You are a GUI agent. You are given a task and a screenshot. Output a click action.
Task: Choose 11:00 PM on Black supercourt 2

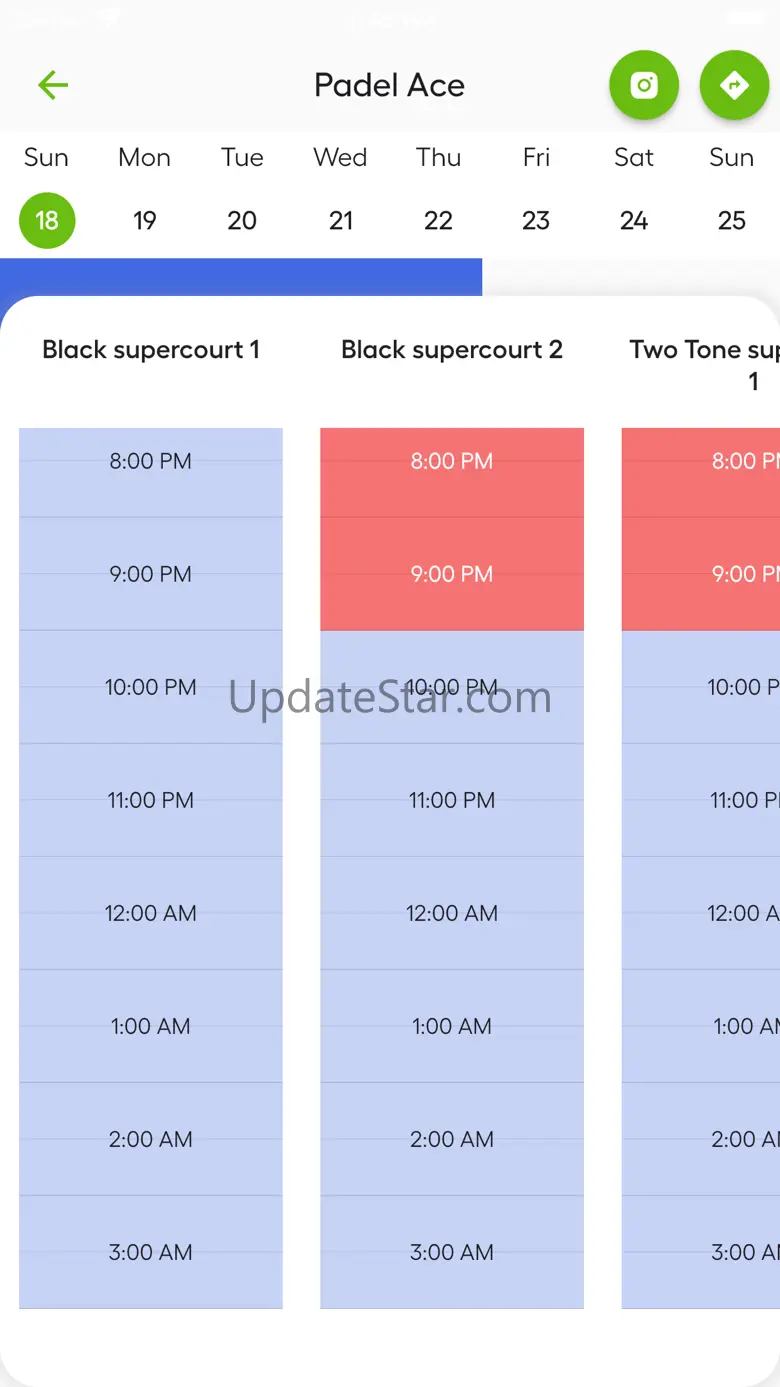point(452,801)
